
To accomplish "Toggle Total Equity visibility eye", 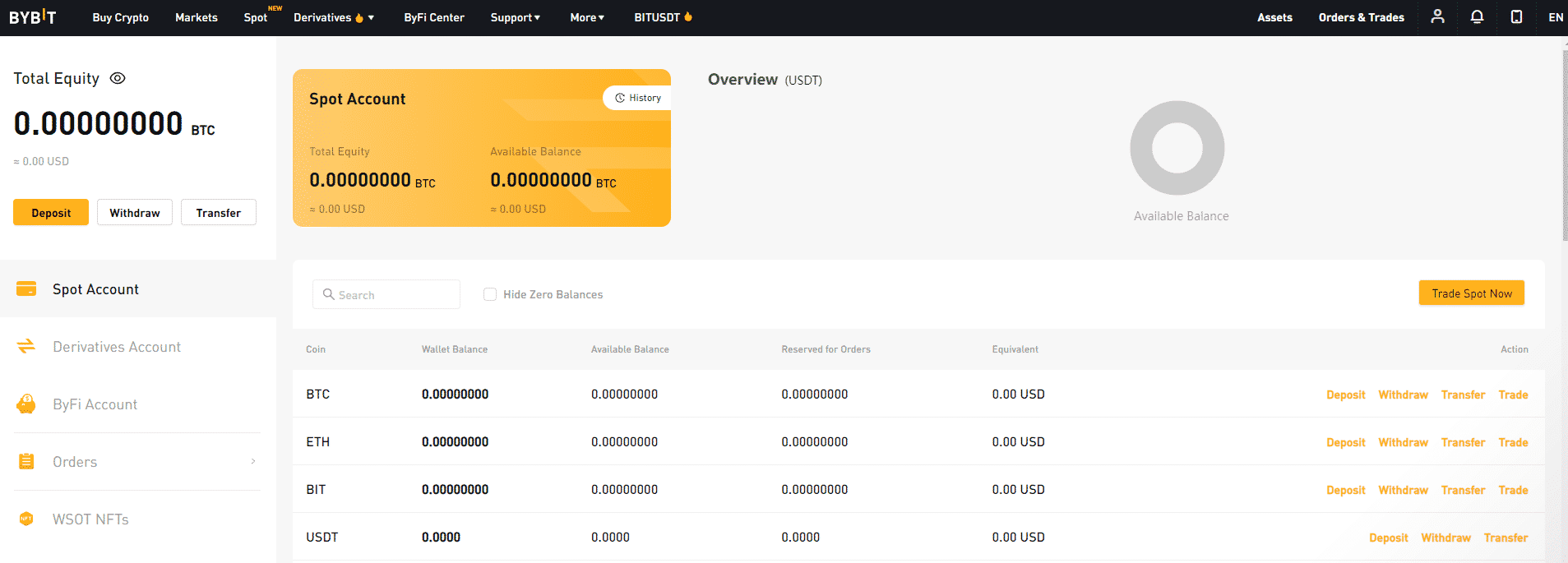I will tap(118, 78).
